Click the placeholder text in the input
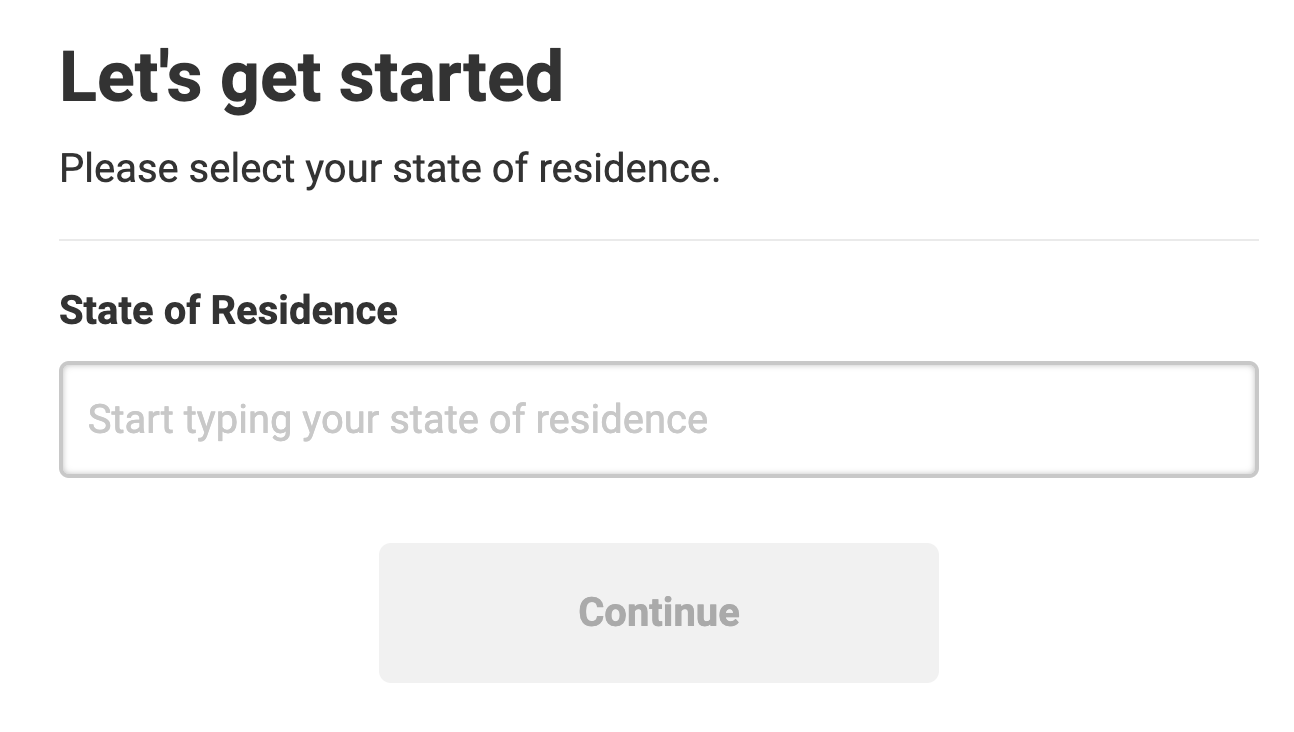Screen dimensions: 1294x732 pos(399,419)
